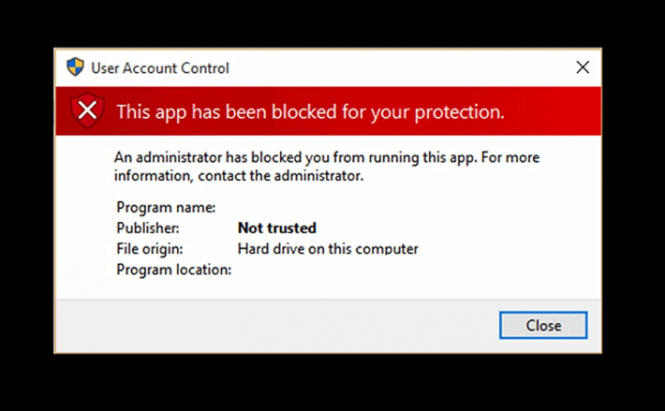Dismiss dialog with the X button
The height and width of the screenshot is (411, 665).
coord(583,67)
